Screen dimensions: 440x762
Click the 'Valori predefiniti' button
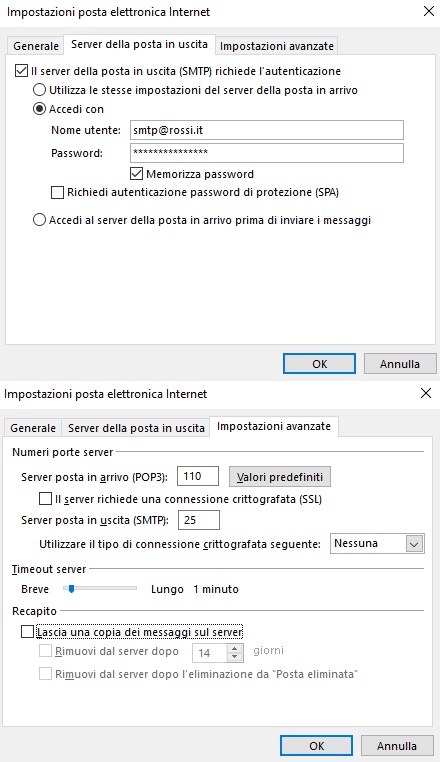(280, 477)
